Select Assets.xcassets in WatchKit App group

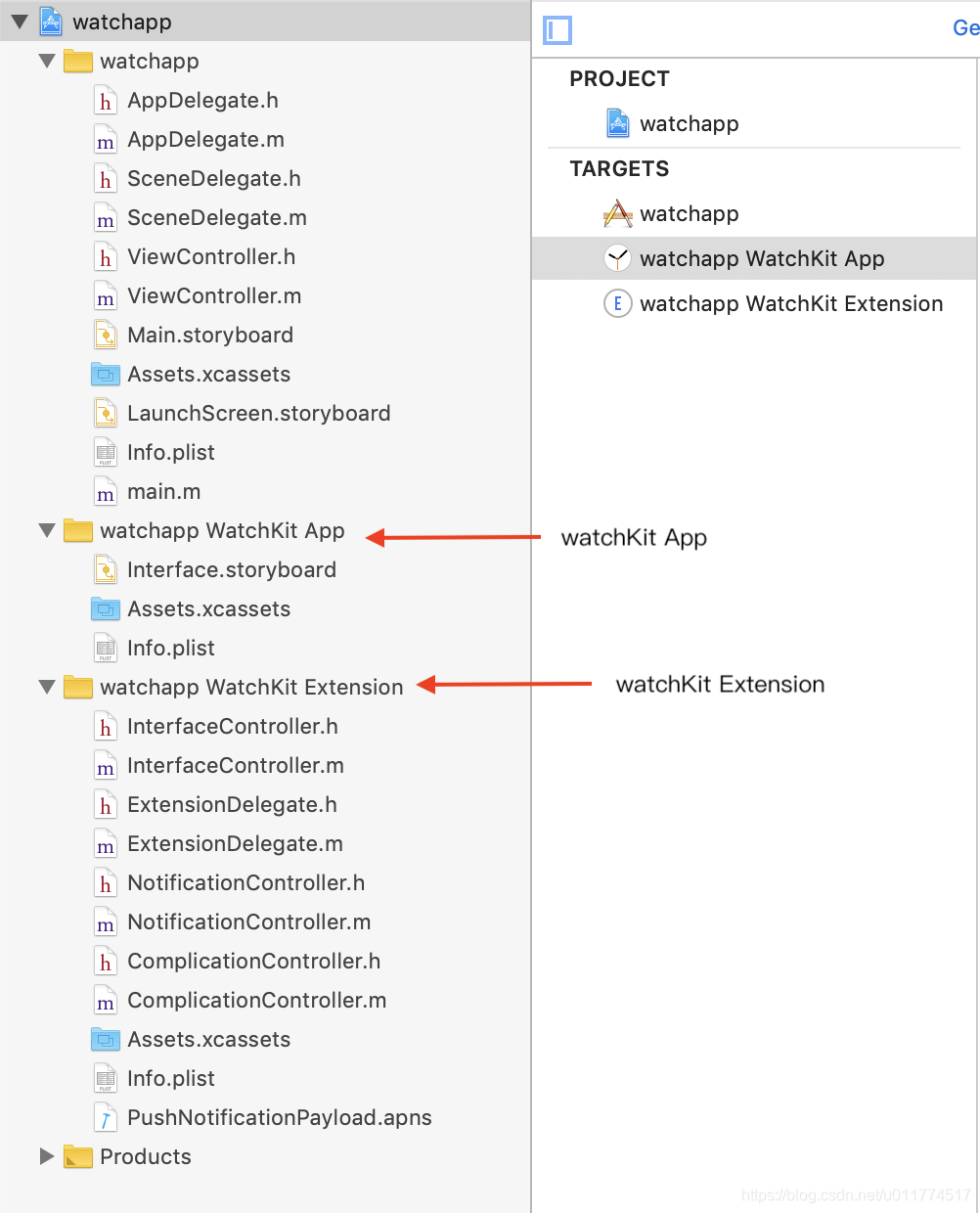coord(208,608)
